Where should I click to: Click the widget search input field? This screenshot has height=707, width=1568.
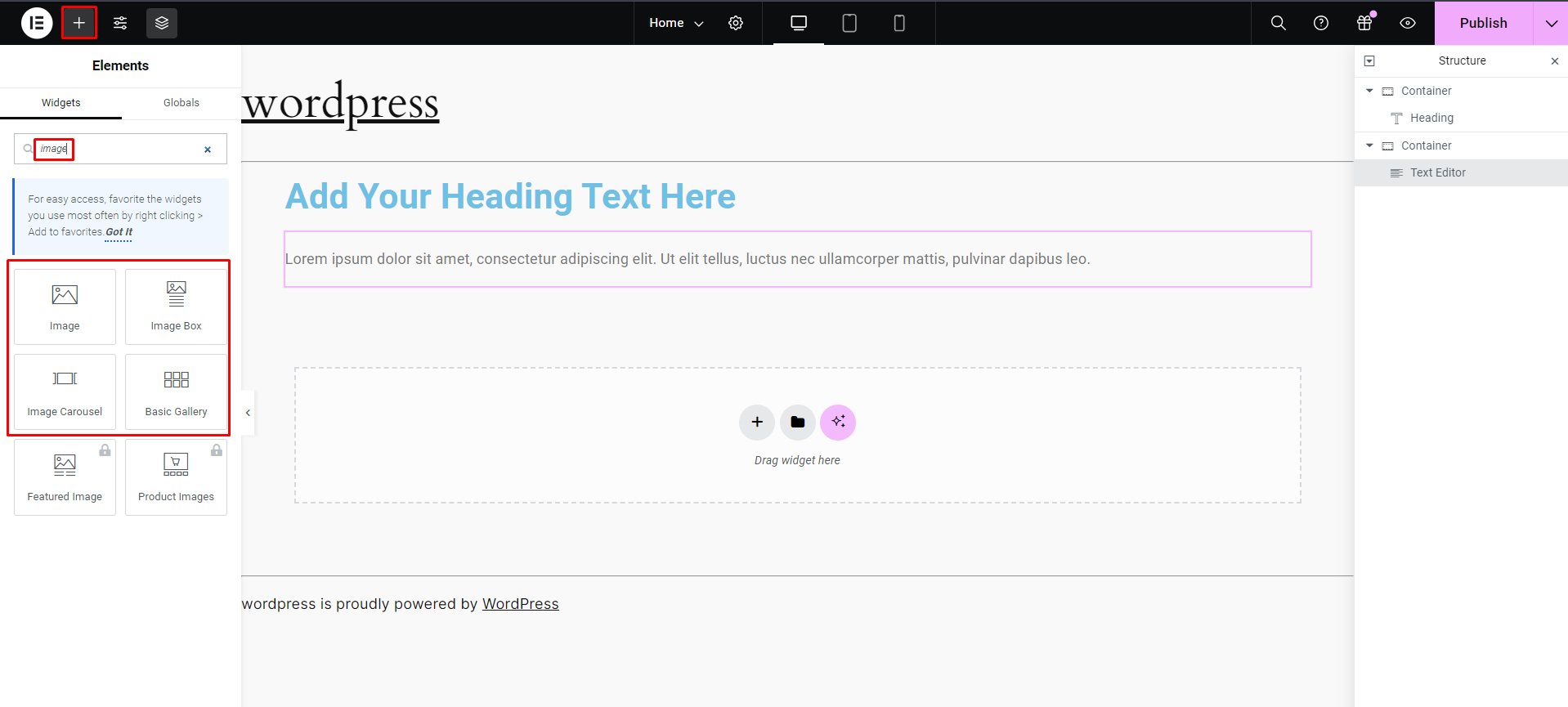[x=123, y=149]
